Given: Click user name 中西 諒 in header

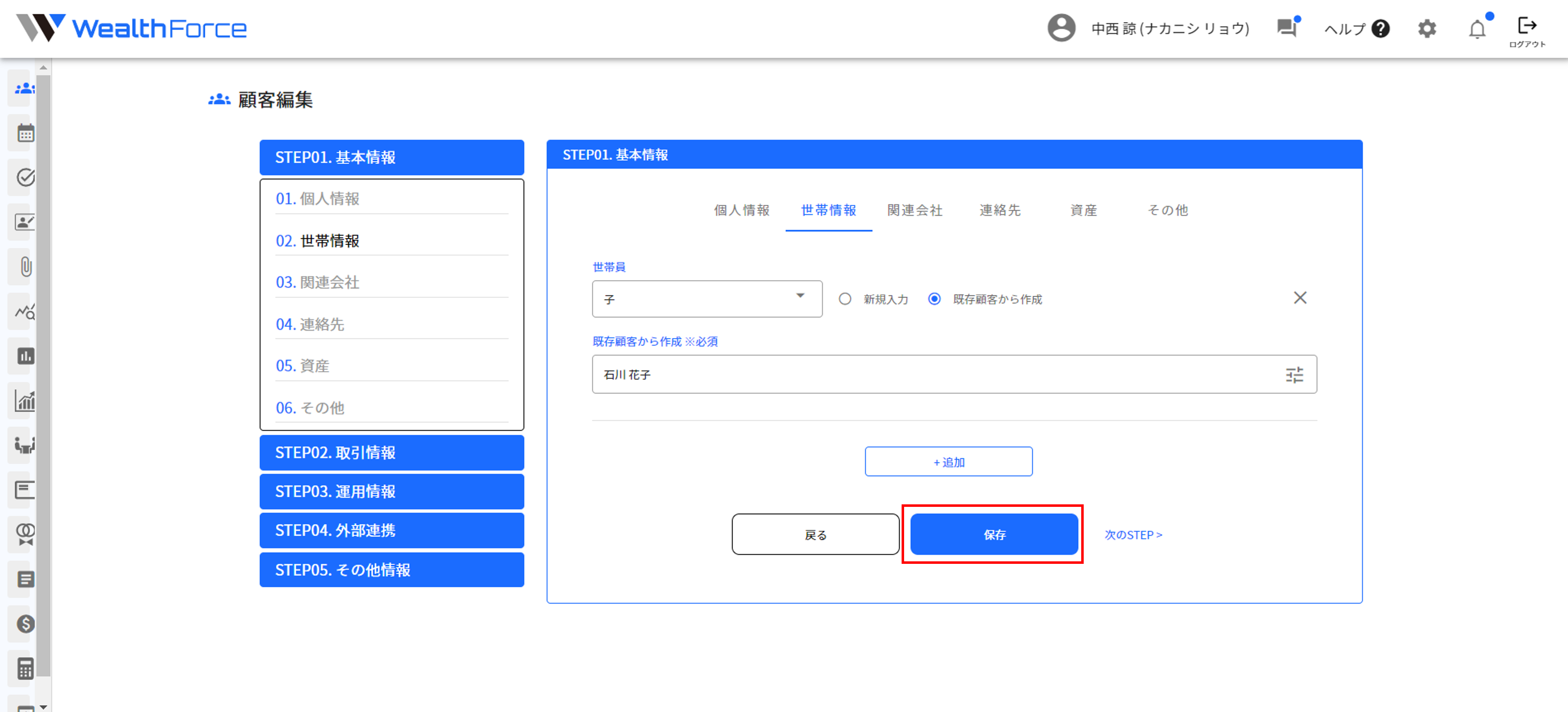Looking at the screenshot, I should pyautogui.click(x=1170, y=28).
